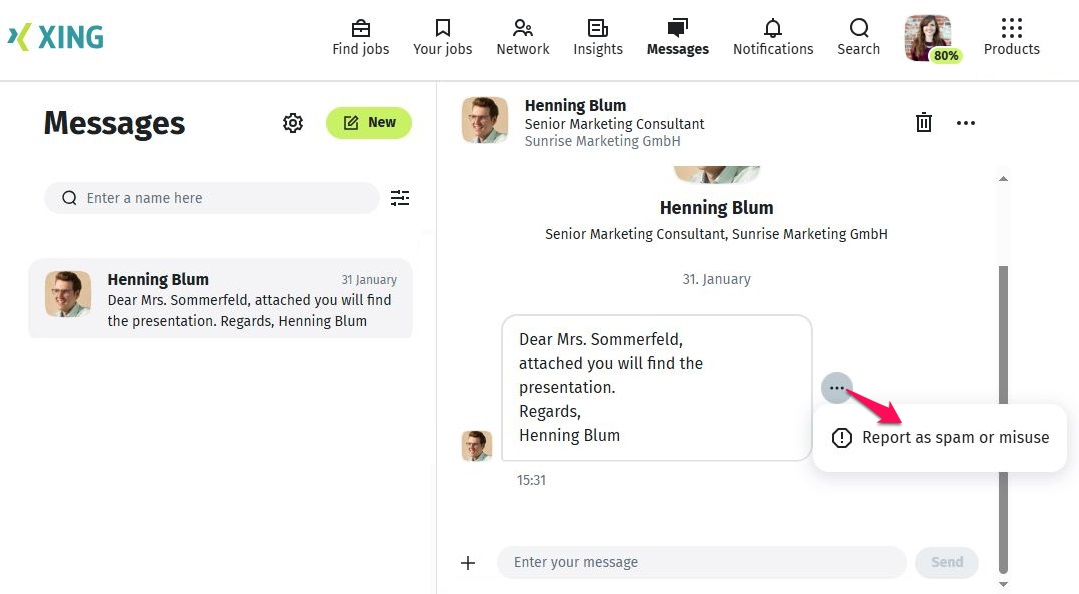Open message filter sliders icon
The image size is (1079, 594).
[x=400, y=198]
